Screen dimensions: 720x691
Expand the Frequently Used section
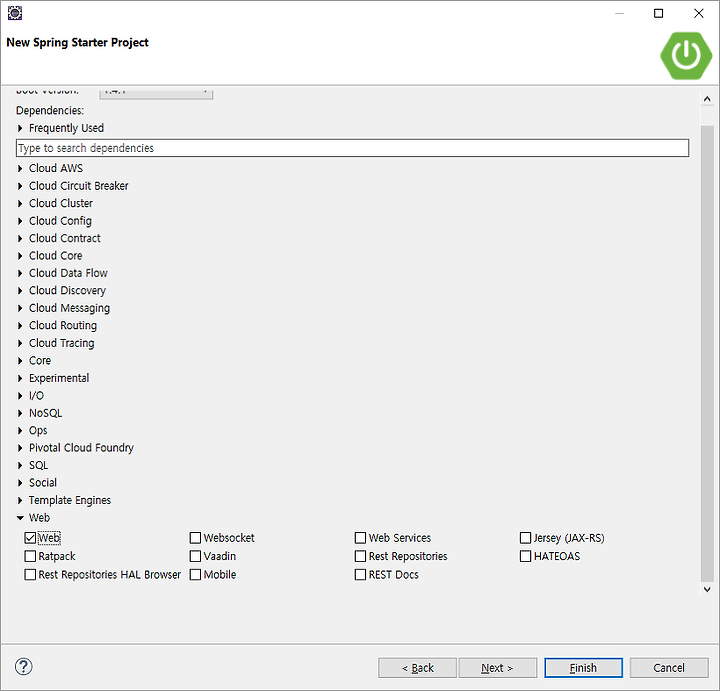[x=20, y=128]
